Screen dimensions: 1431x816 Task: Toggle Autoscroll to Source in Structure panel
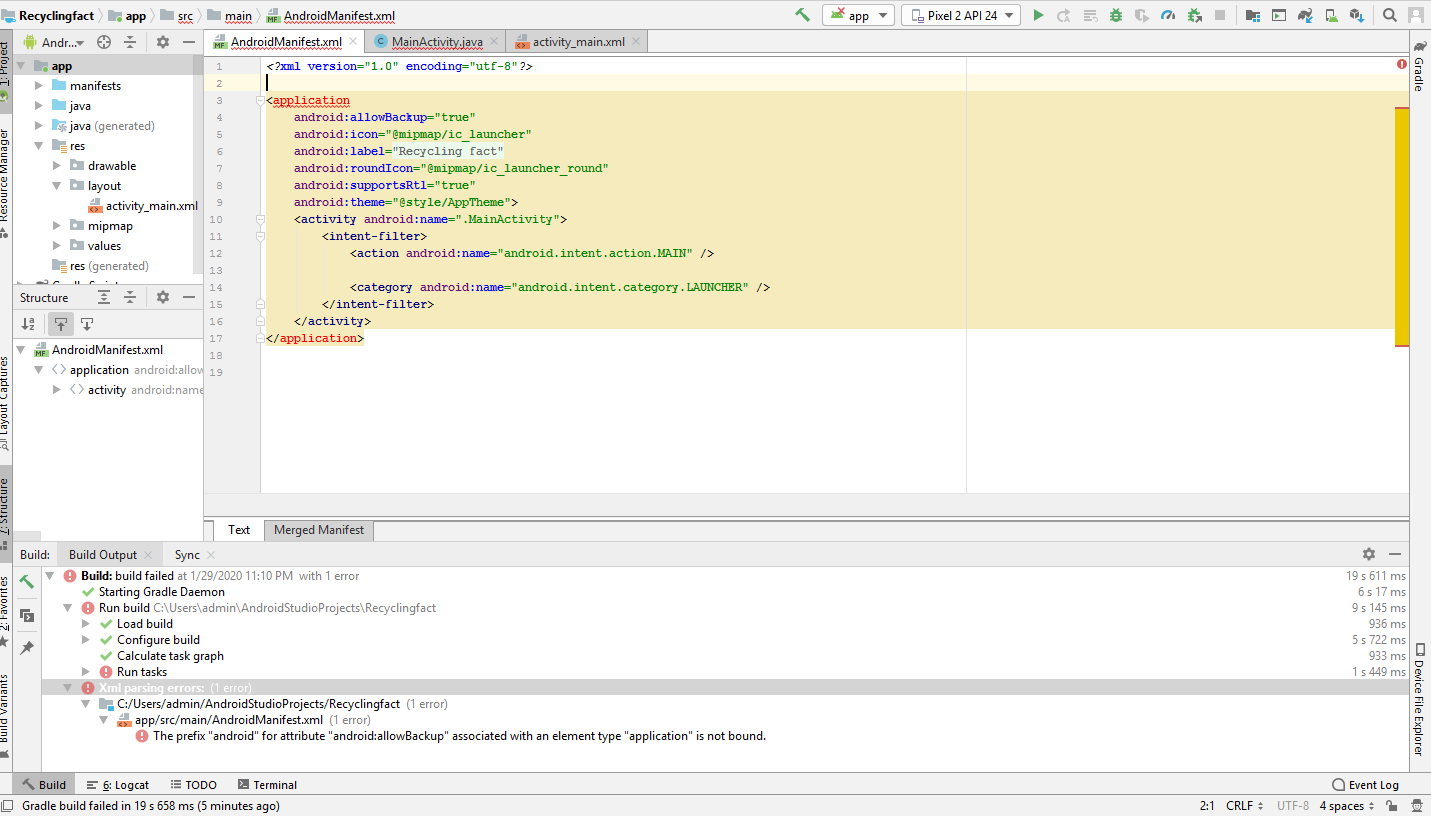tap(61, 324)
